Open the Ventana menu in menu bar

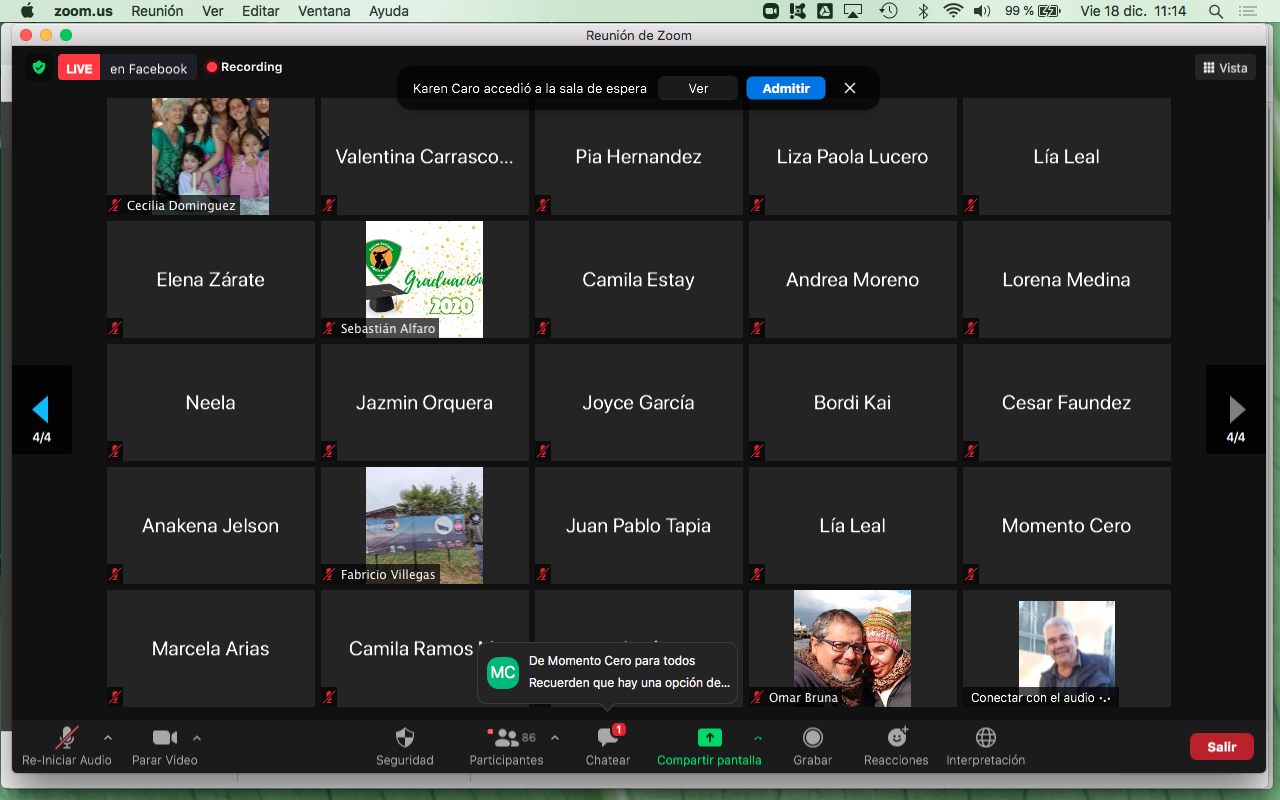324,11
